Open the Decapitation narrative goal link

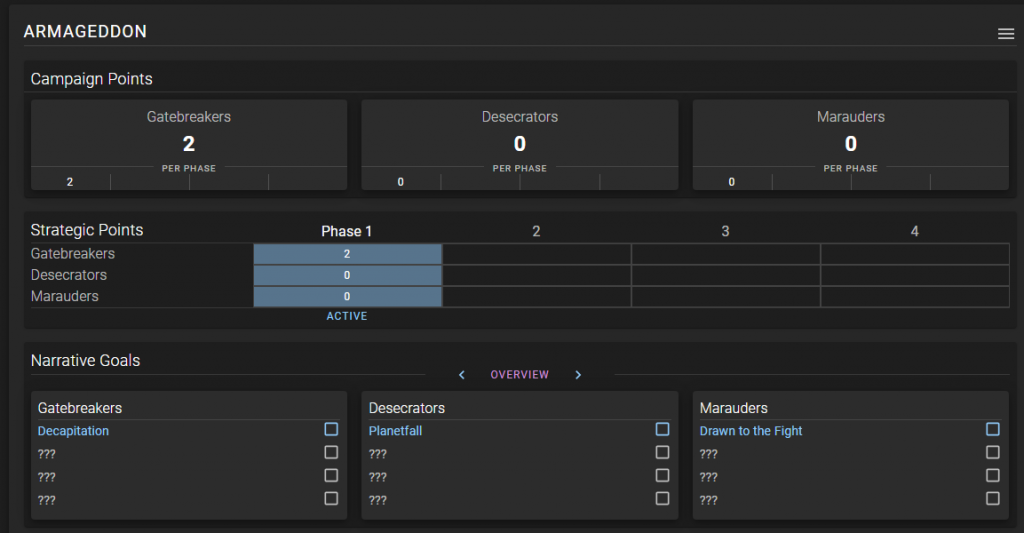pos(73,431)
